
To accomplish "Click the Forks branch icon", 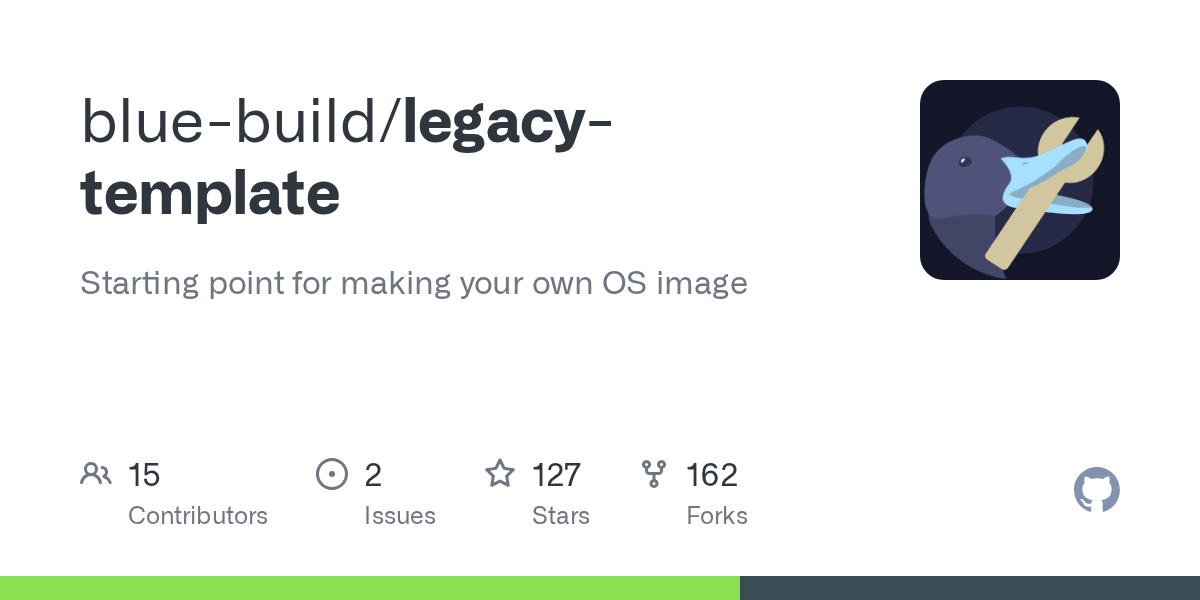I will point(654,474).
